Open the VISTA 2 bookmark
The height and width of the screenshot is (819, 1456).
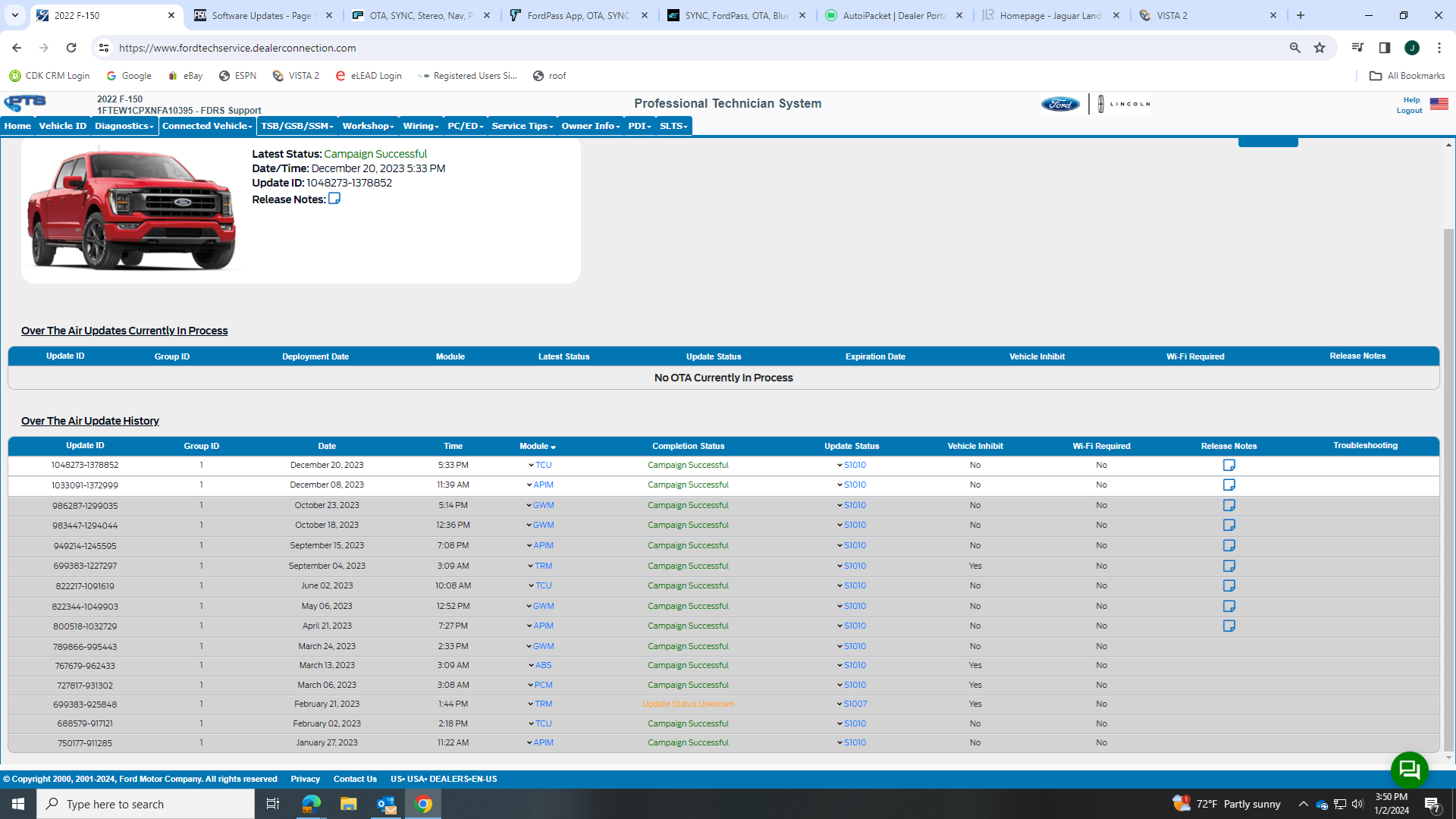(296, 75)
